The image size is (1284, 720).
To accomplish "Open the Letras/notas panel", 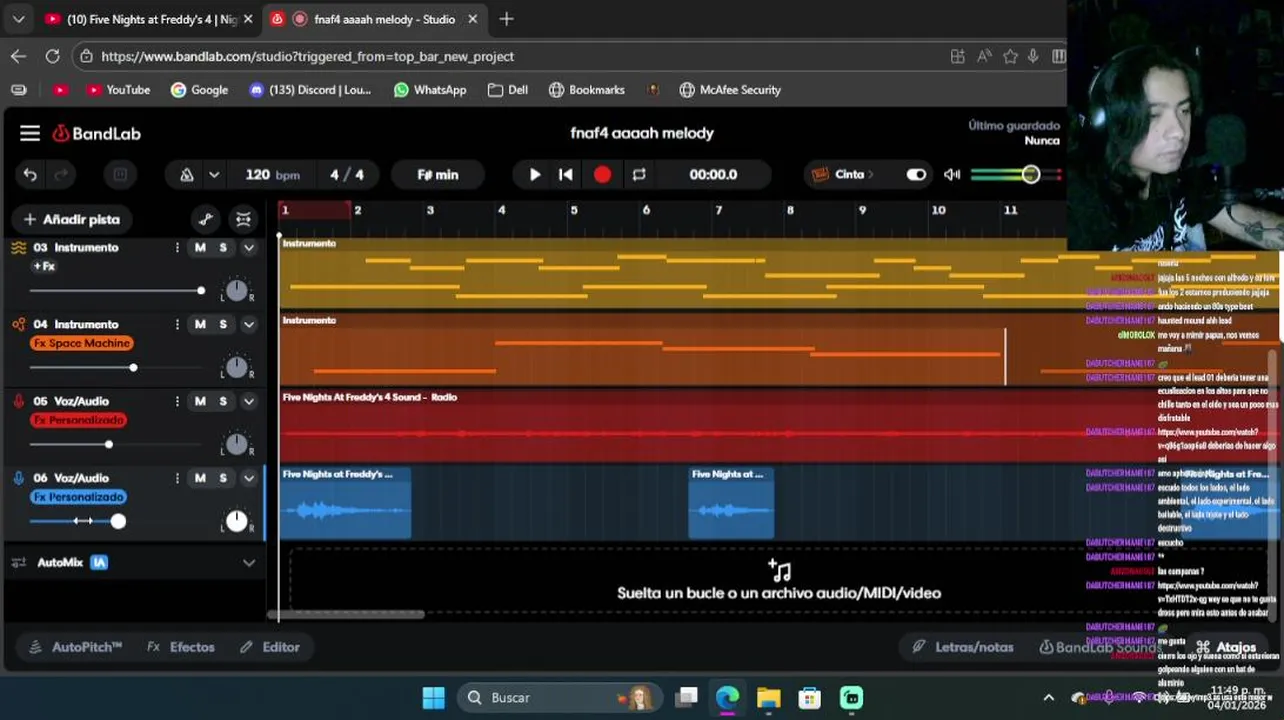I will (x=963, y=647).
